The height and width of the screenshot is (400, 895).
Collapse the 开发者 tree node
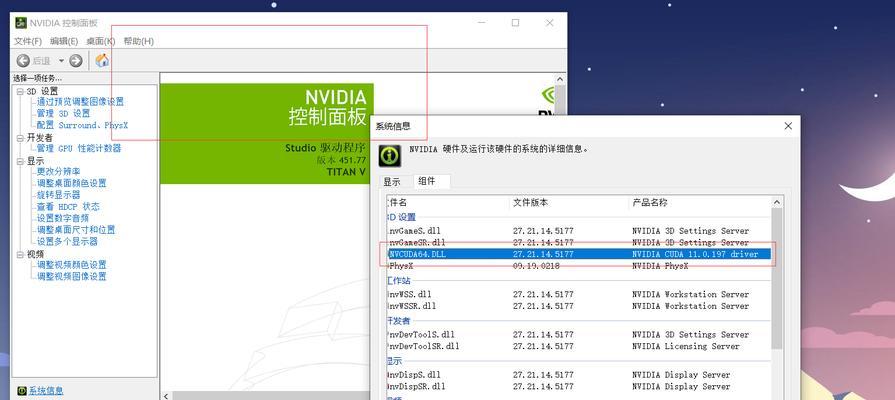[x=21, y=138]
